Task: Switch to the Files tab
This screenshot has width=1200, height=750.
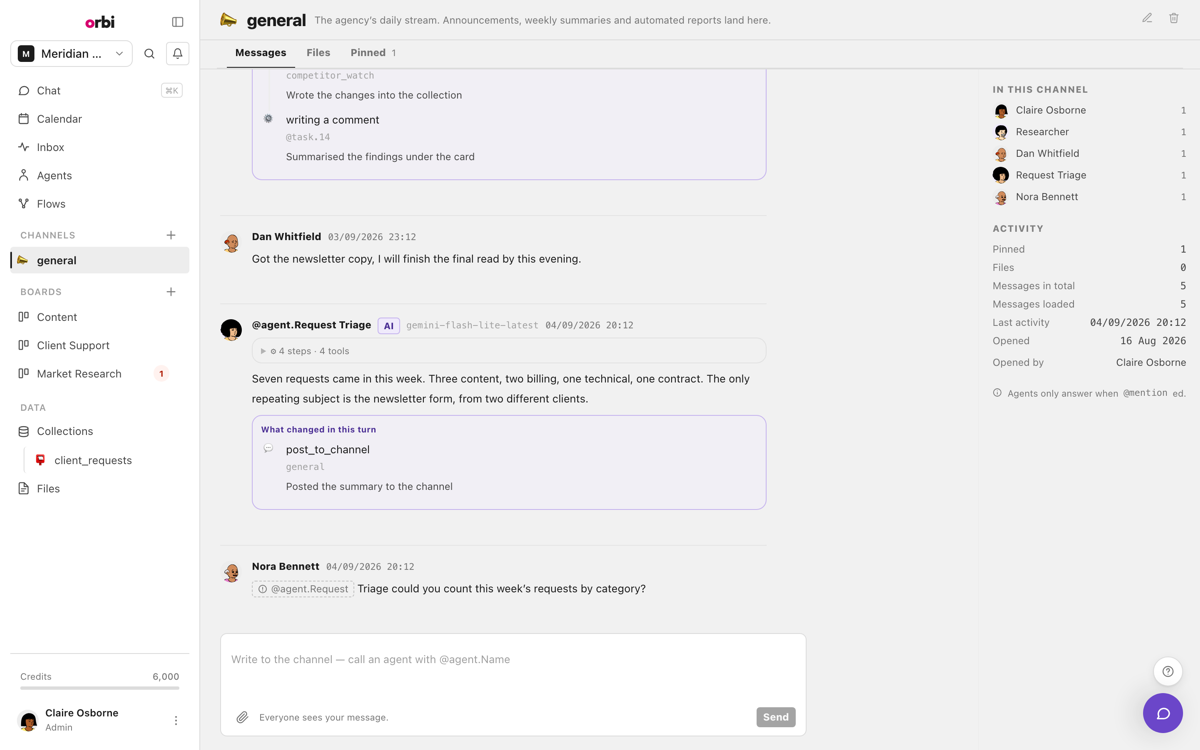Action: click(318, 53)
